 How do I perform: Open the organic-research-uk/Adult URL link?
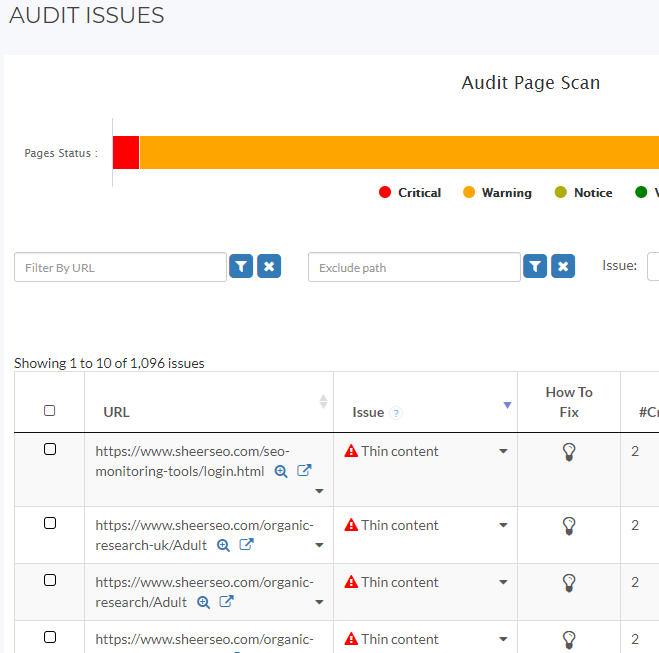click(x=205, y=535)
